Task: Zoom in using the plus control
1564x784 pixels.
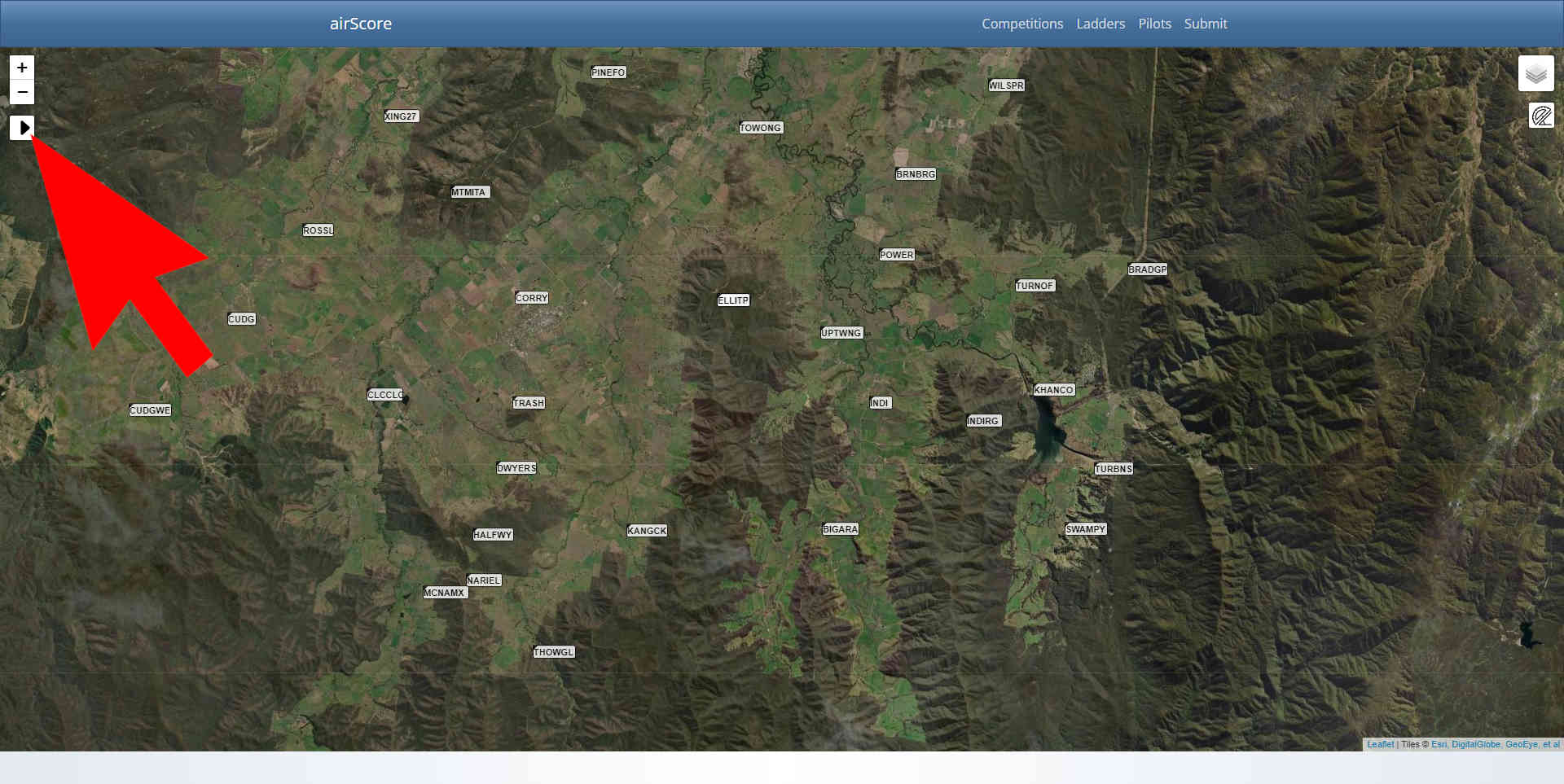Action: 21,68
